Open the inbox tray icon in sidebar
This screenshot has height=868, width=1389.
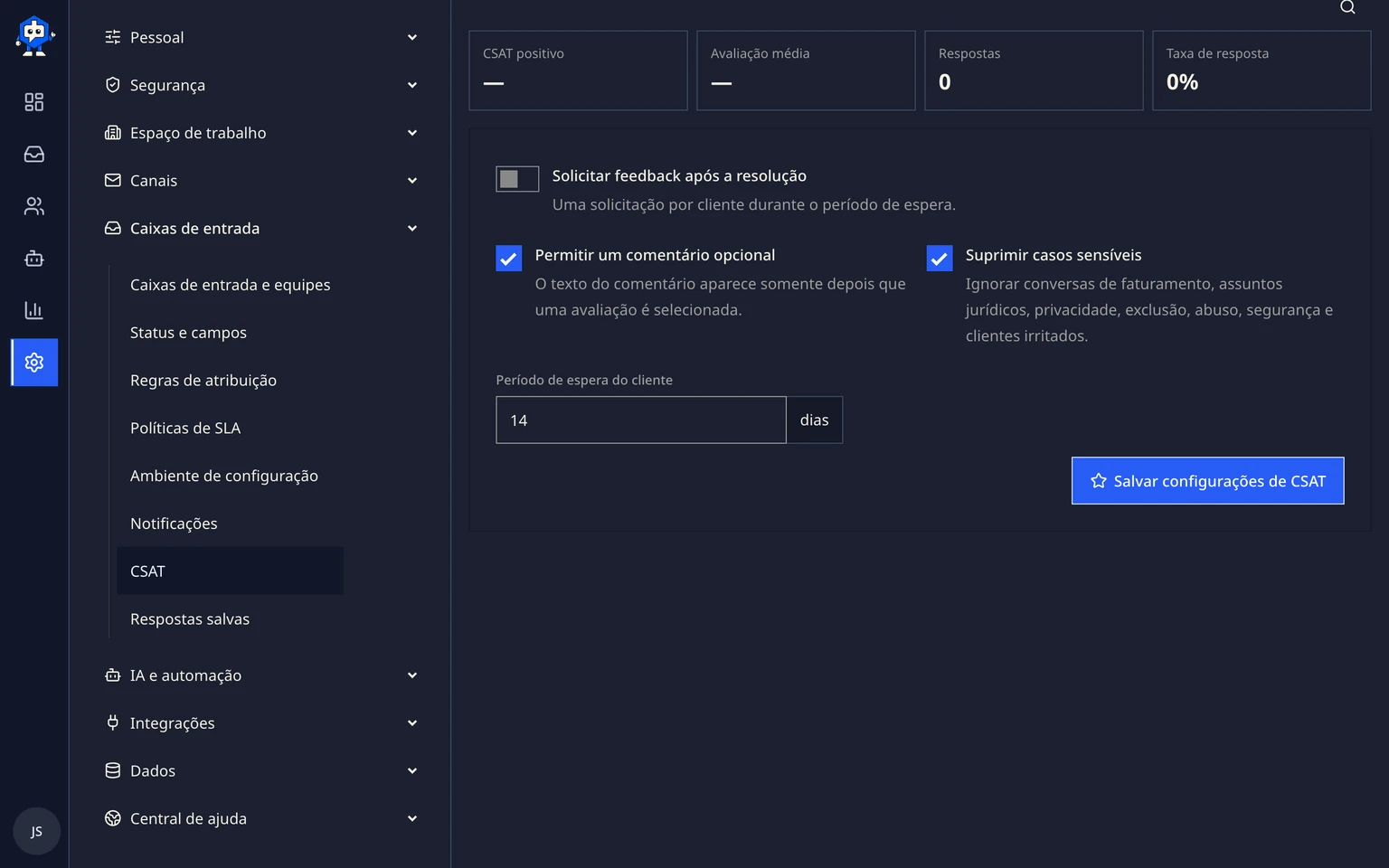pyautogui.click(x=34, y=155)
